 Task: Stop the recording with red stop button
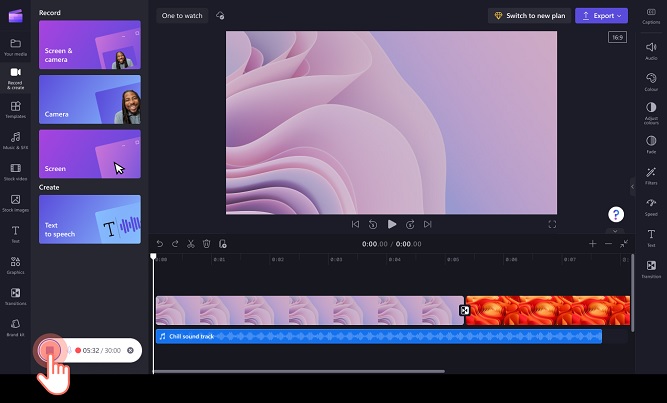coord(49,350)
